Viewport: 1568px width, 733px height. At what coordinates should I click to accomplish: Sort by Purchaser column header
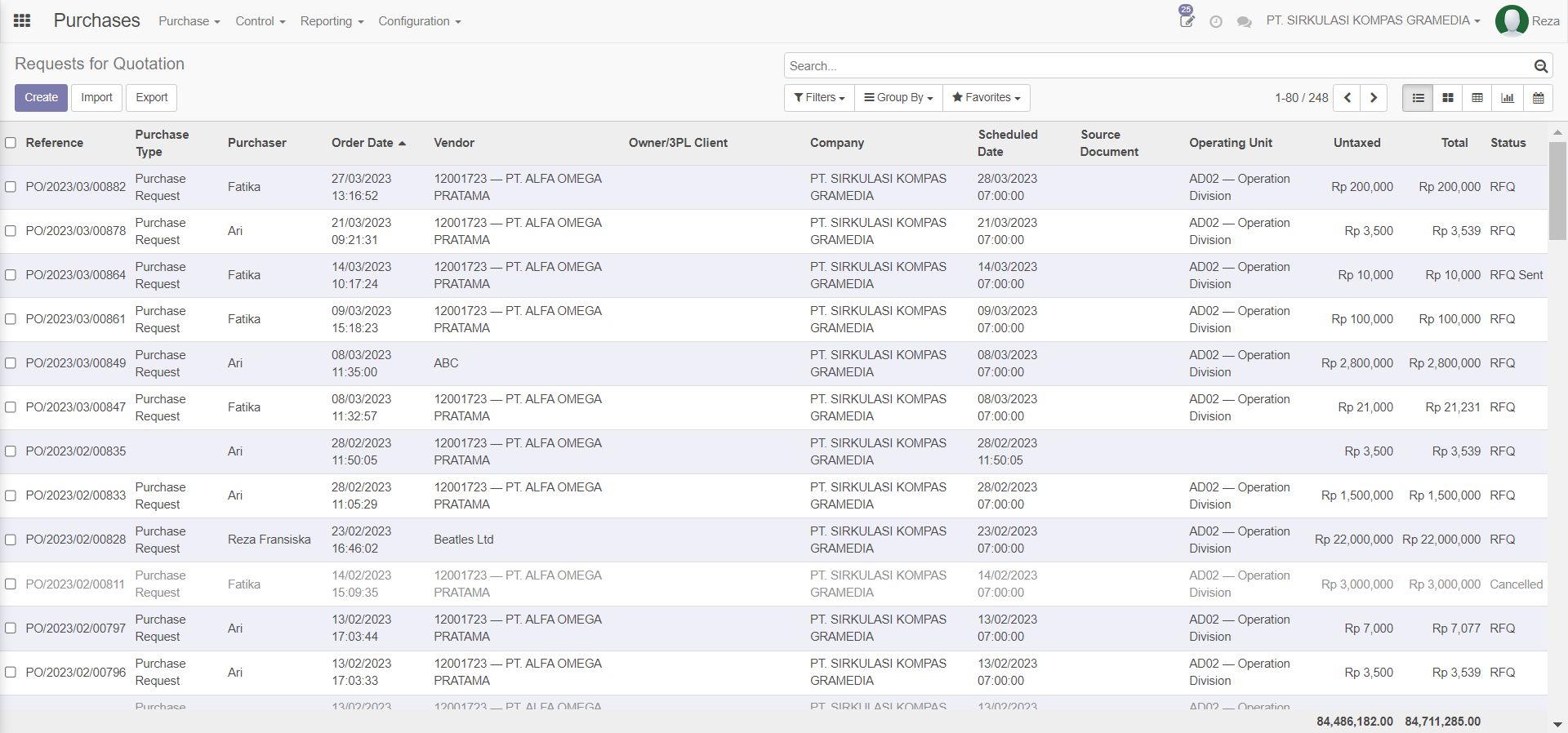coord(257,143)
